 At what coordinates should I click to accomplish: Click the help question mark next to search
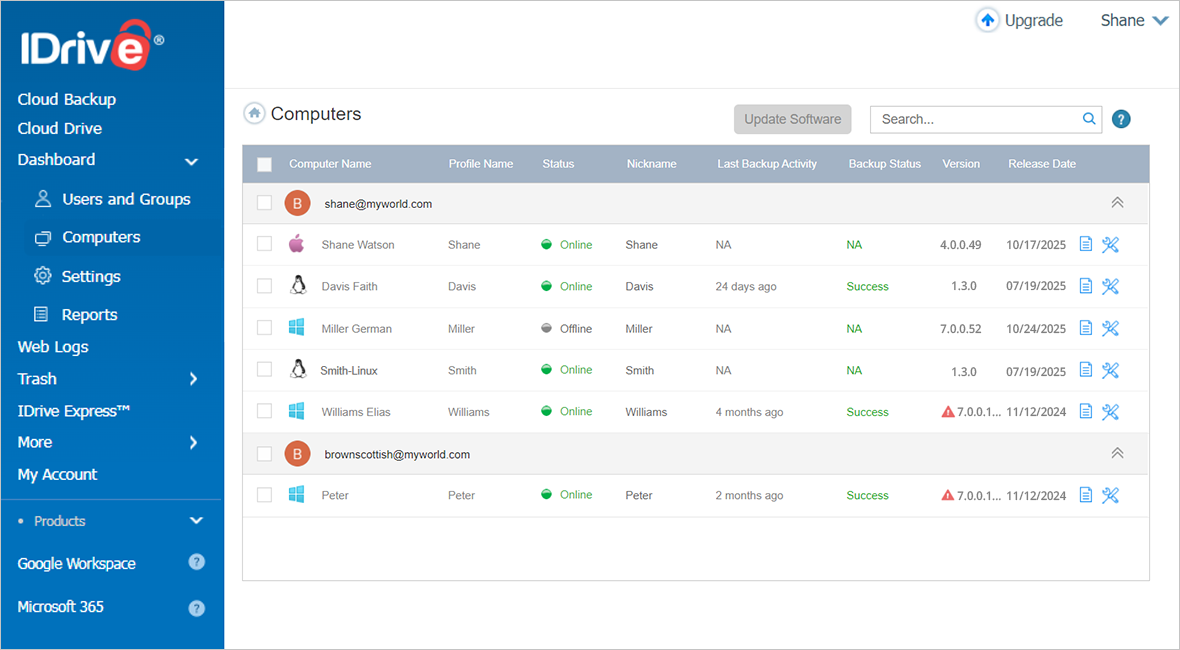click(1121, 120)
